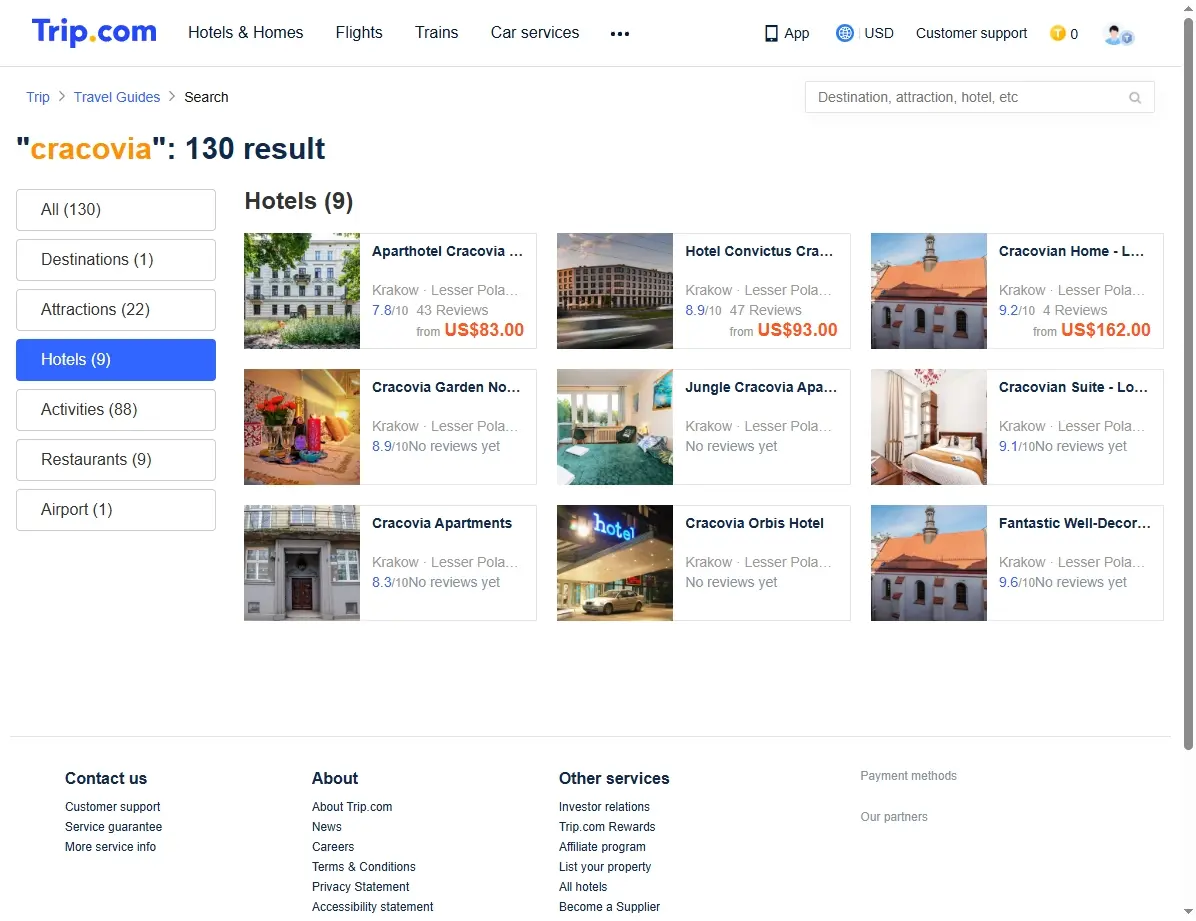The image size is (1196, 921).
Task: Open the USD currency selector
Action: 879,34
